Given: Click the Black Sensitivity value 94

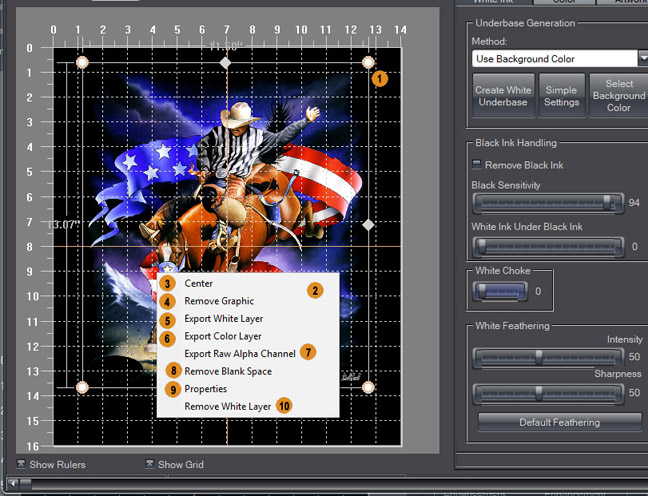Looking at the screenshot, I should point(634,203).
